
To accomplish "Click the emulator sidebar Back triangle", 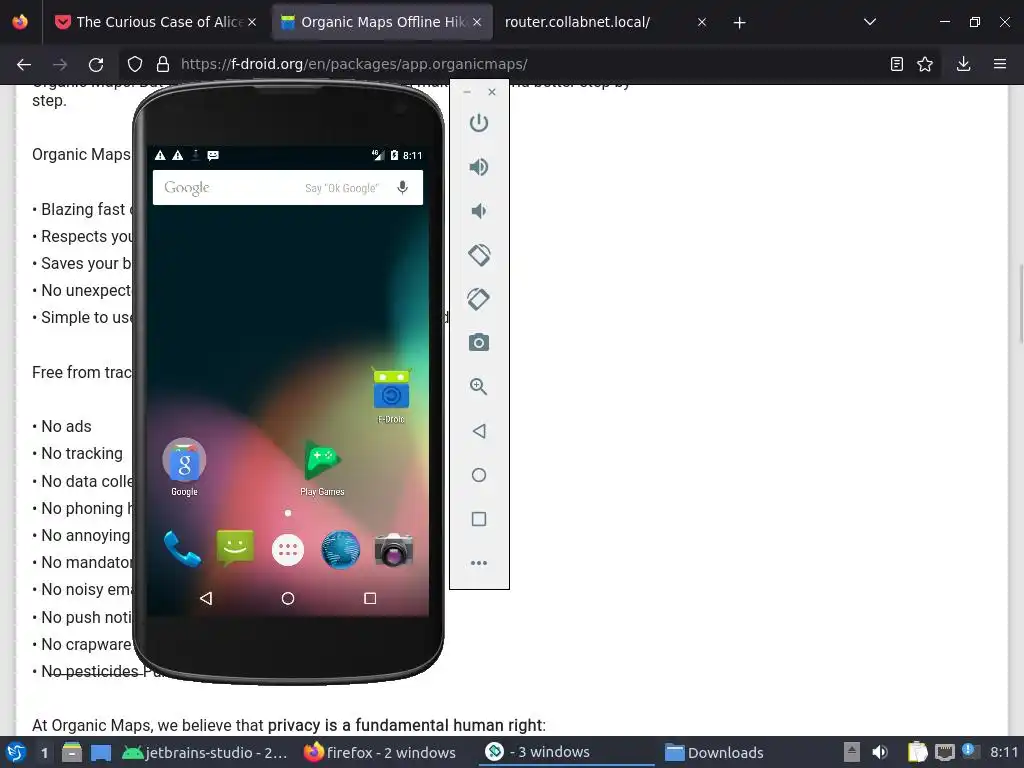I will tap(479, 431).
